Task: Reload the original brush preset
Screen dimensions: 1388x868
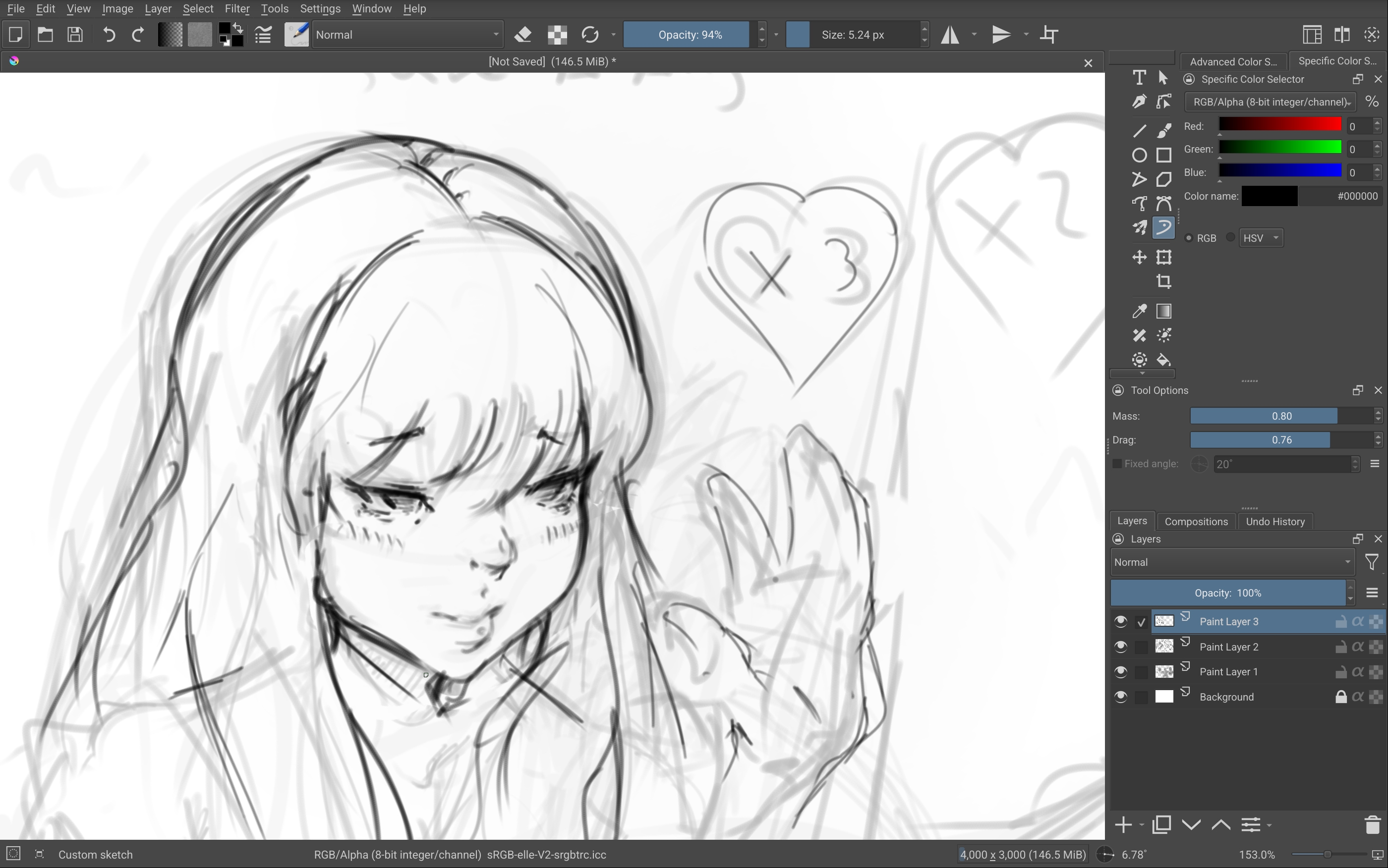Action: coord(590,35)
